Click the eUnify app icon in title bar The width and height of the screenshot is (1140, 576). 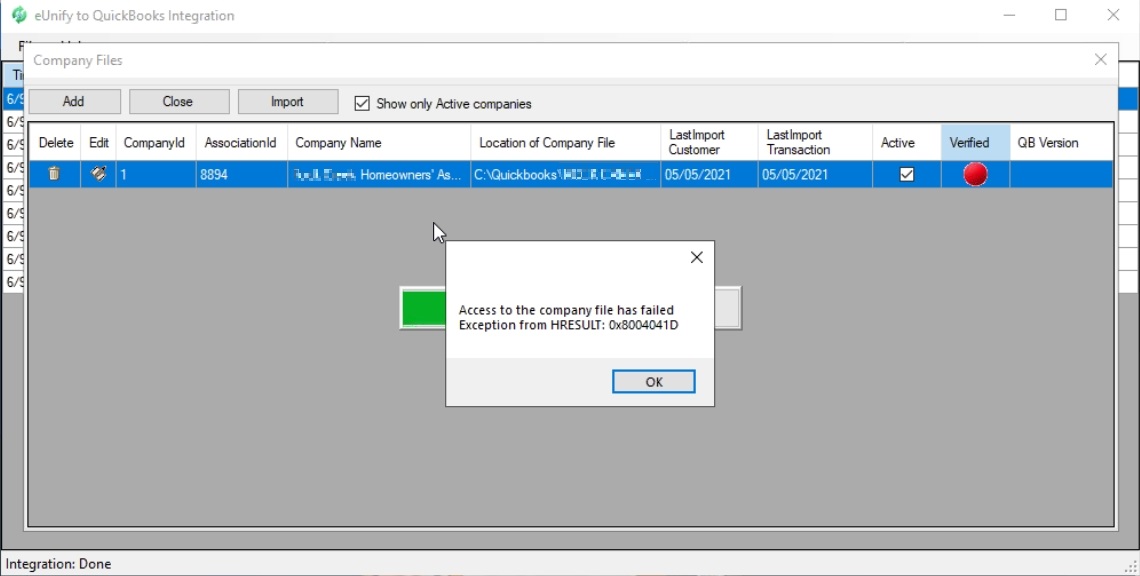(x=19, y=15)
